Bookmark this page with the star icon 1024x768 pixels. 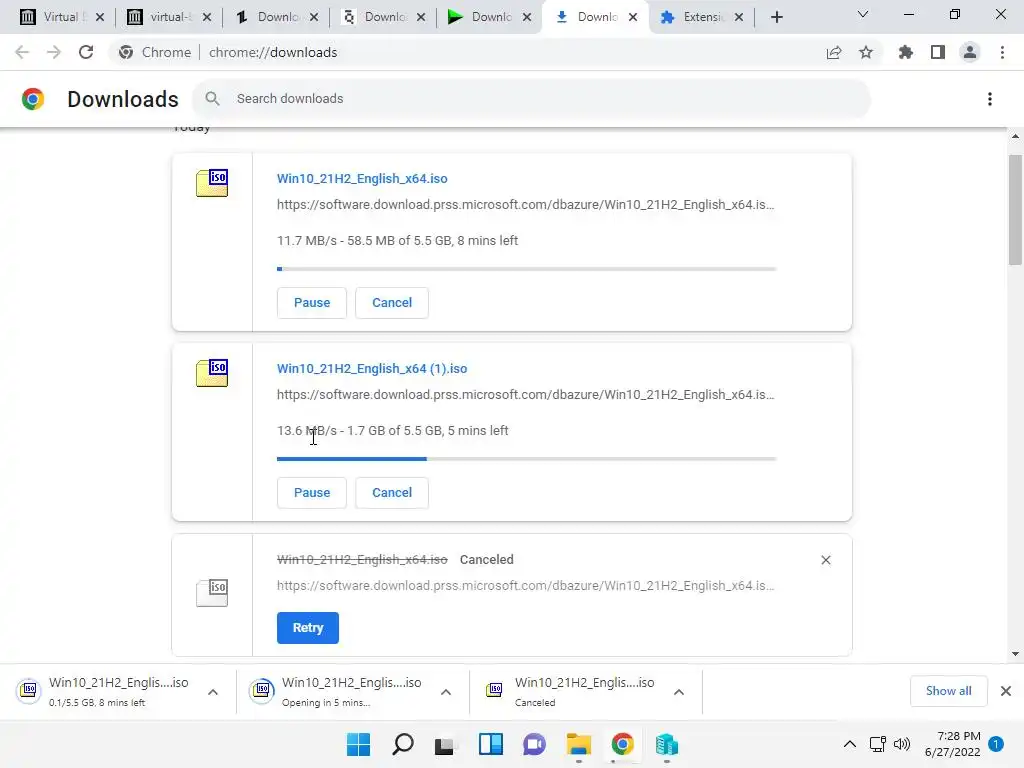866,52
